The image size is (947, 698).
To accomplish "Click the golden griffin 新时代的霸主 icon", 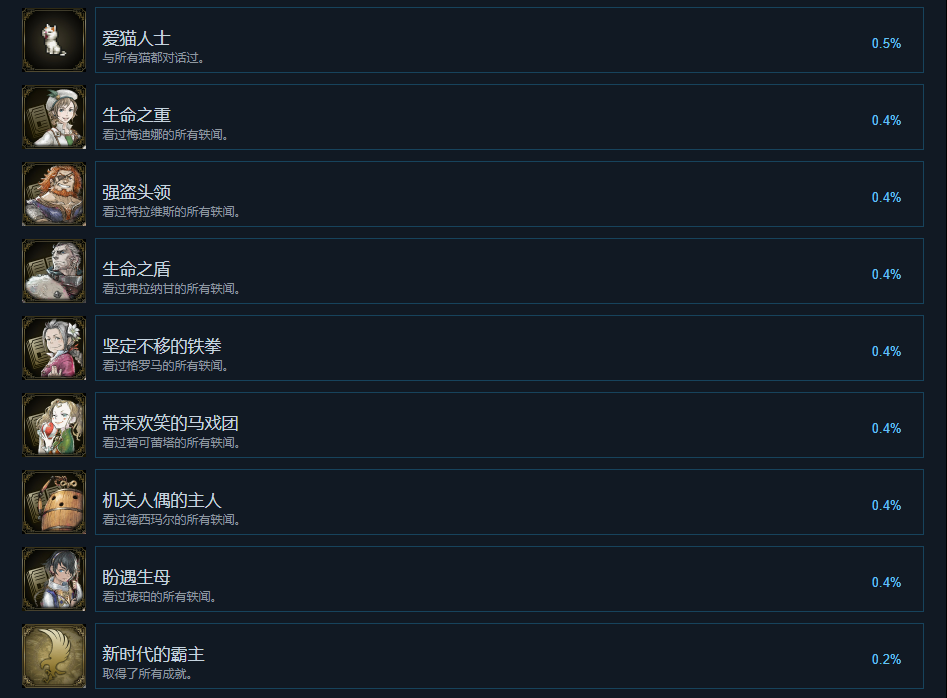I will tap(54, 656).
